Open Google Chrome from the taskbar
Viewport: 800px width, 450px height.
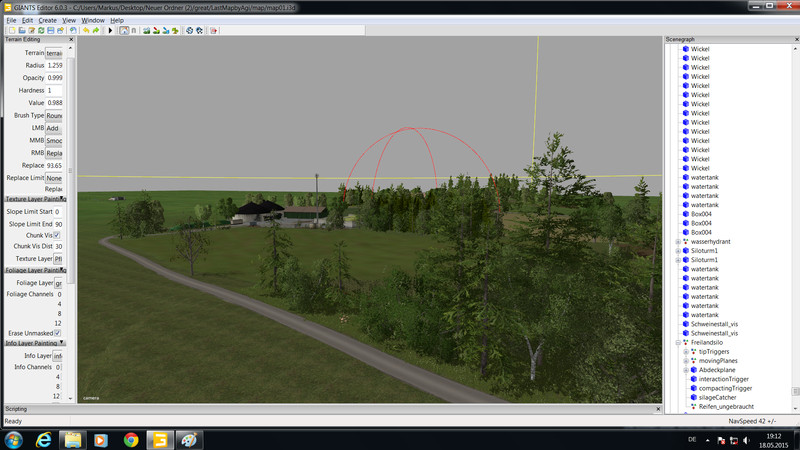click(131, 439)
